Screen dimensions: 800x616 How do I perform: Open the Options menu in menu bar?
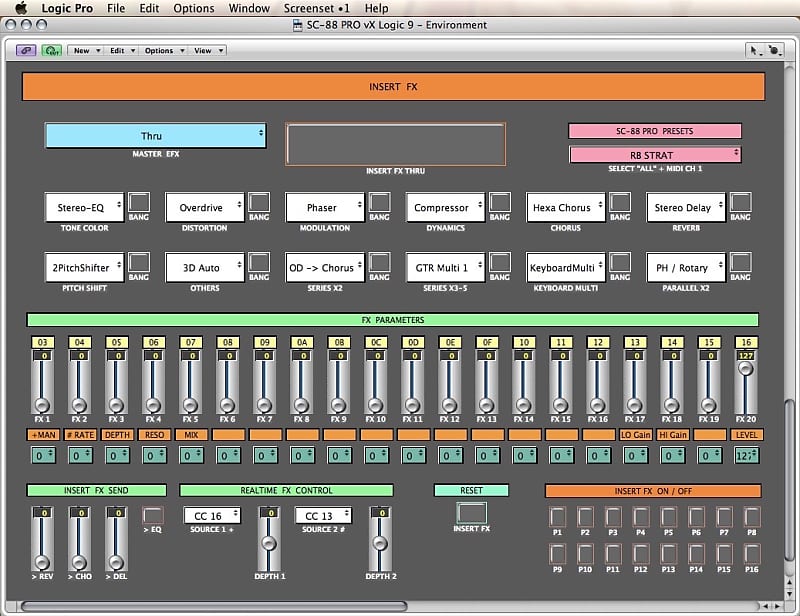(x=194, y=8)
